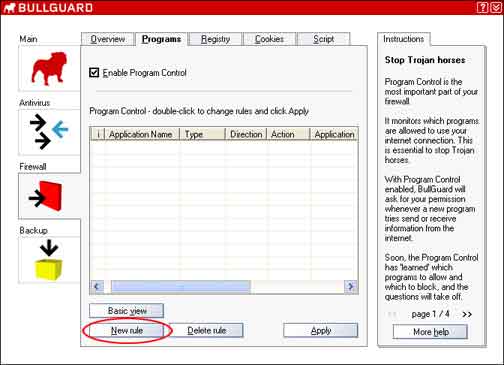Open the Backup yellow box icon
The image size is (504, 365).
tap(49, 259)
